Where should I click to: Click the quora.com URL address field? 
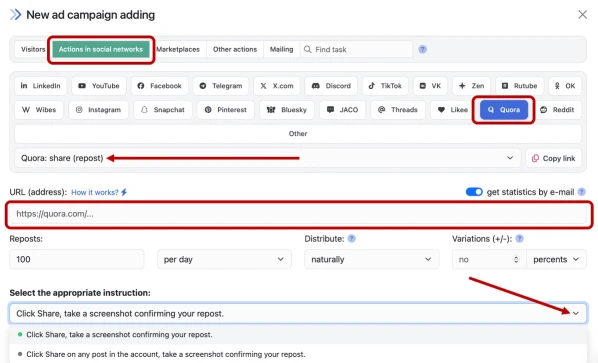298,214
